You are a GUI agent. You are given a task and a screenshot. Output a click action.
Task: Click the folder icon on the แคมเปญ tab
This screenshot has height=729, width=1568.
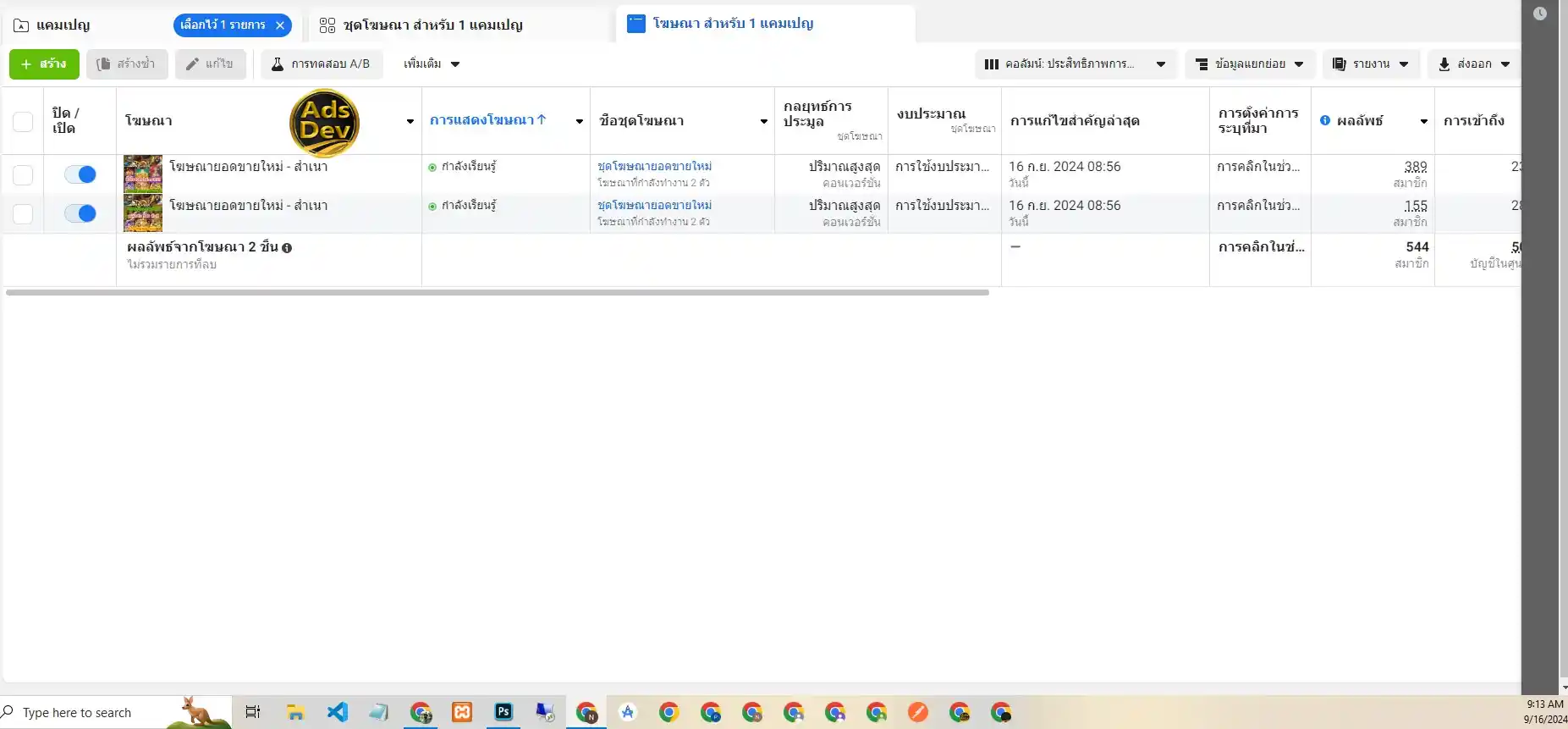pyautogui.click(x=21, y=25)
